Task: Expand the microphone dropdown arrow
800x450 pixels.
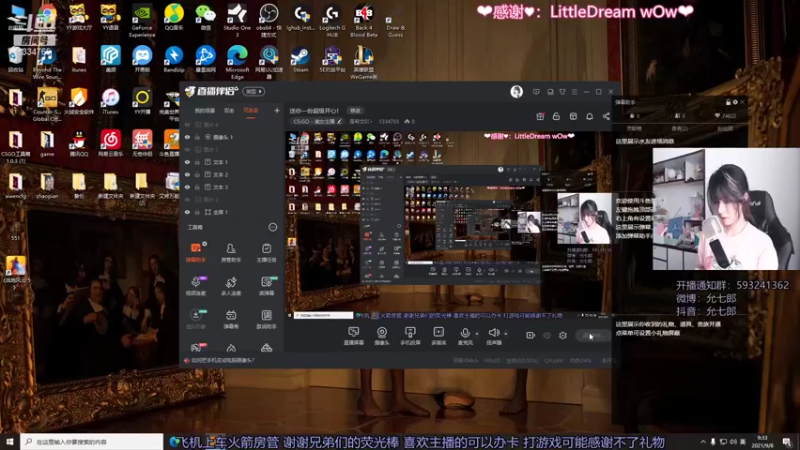Action: (x=477, y=334)
